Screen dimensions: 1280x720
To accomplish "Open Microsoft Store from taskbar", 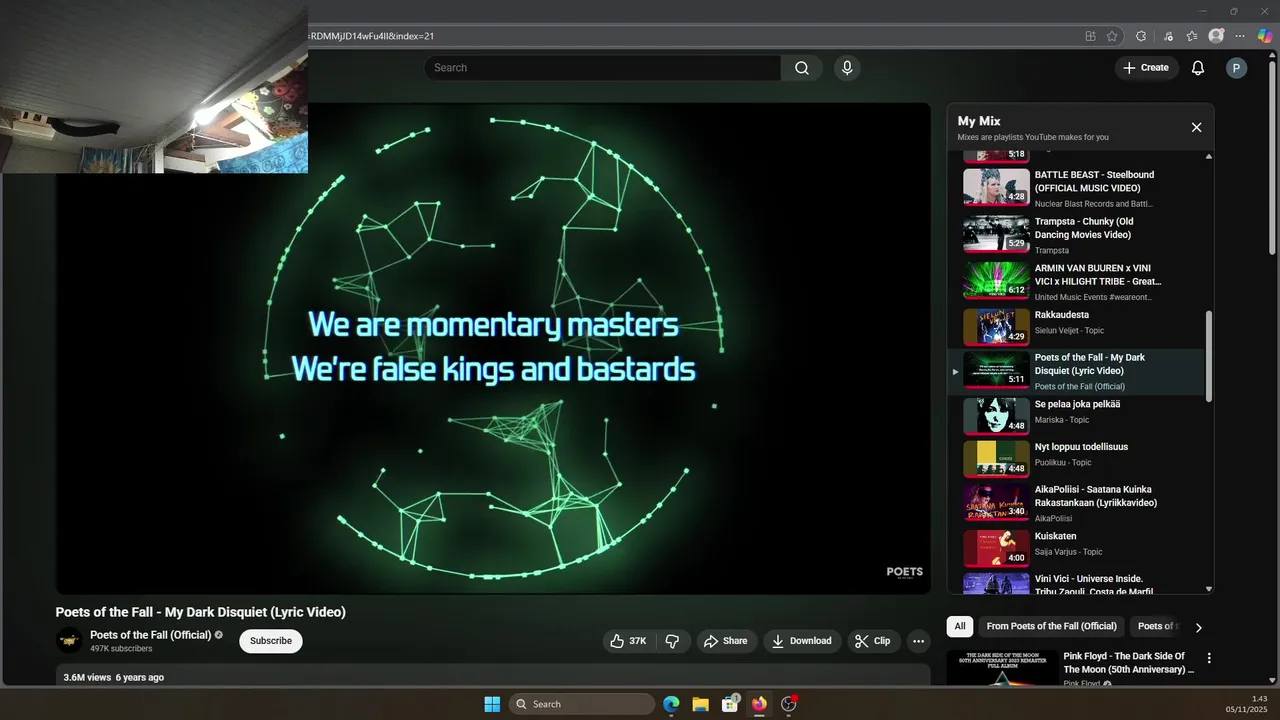I will point(730,704).
